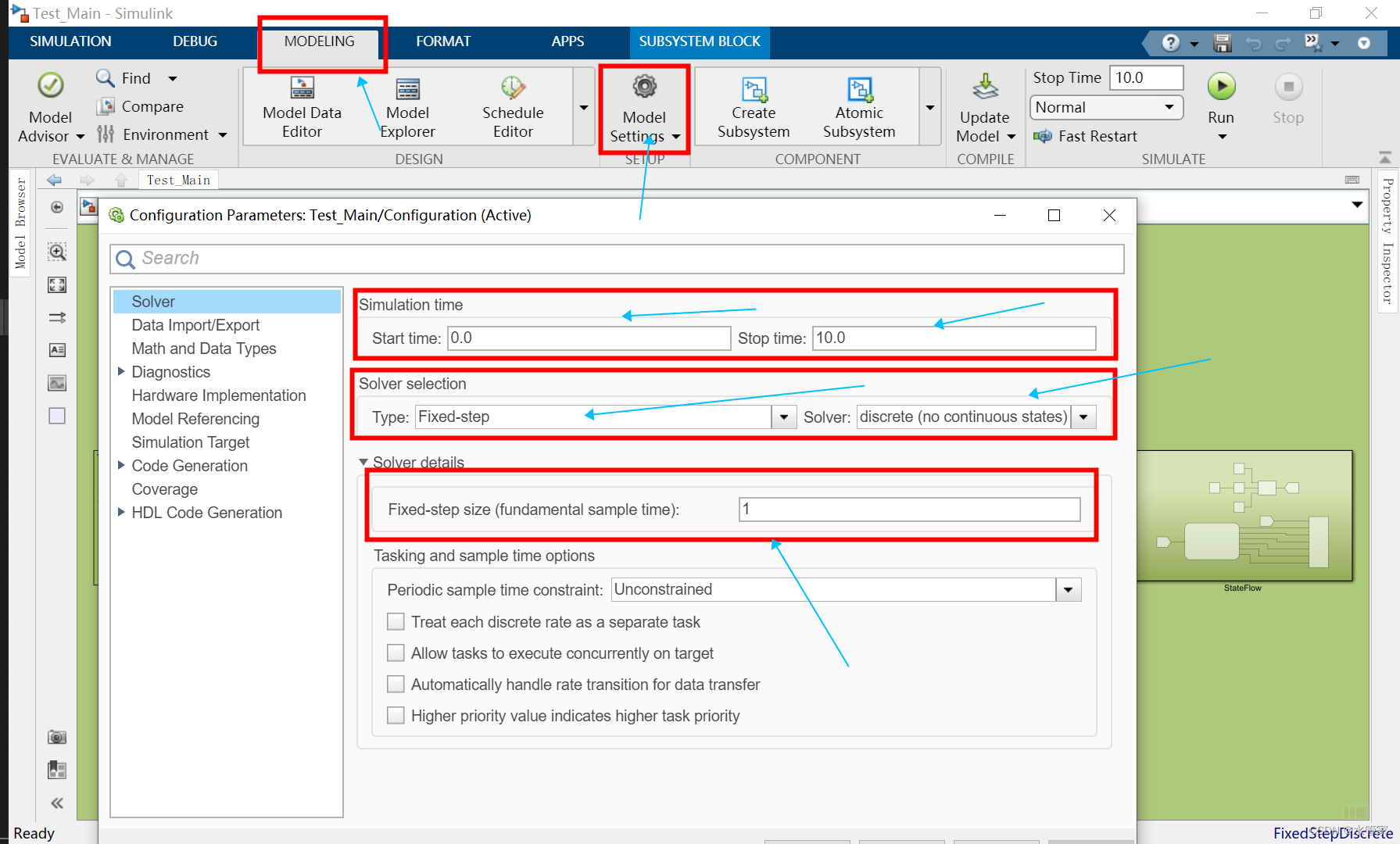
Task: Expand the HDL Code Generation tree node
Action: tap(121, 512)
